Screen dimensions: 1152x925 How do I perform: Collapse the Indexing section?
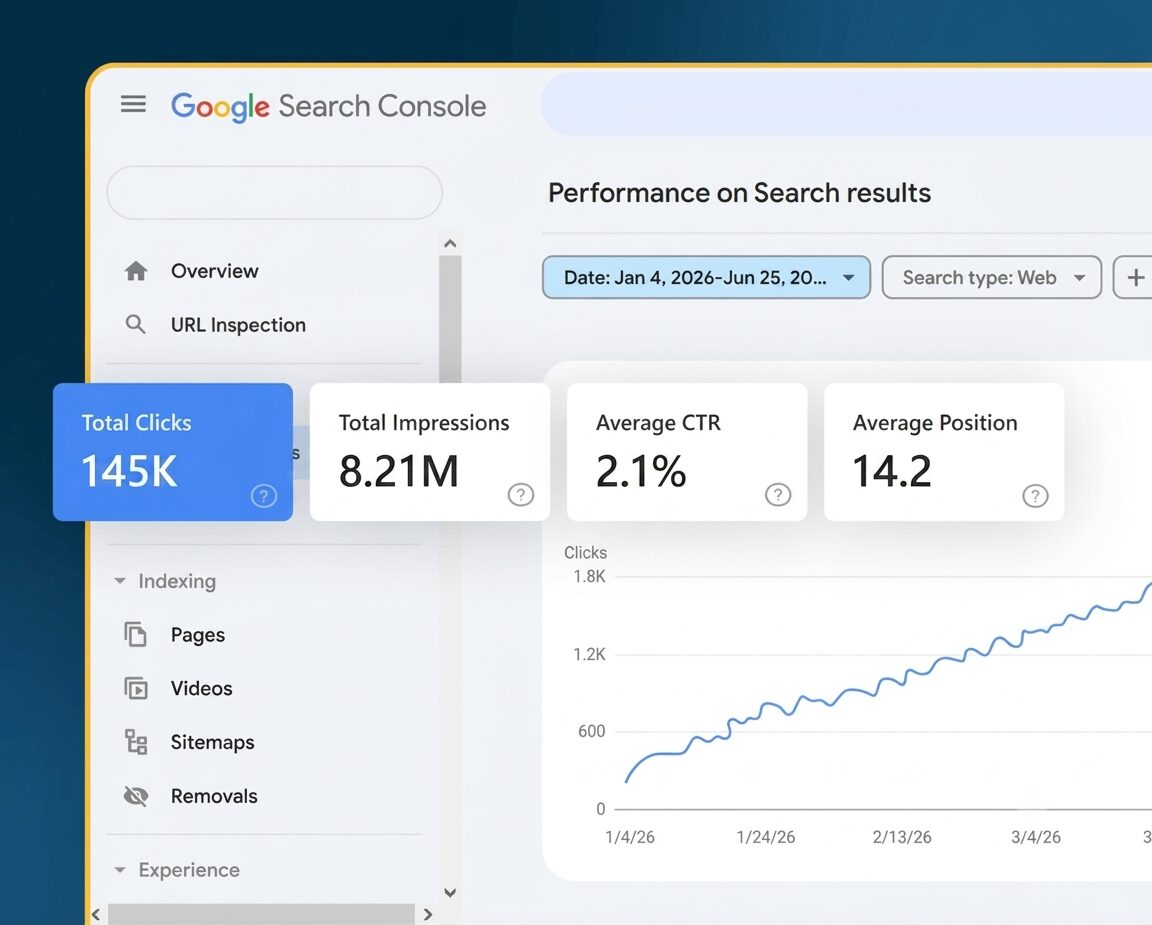point(120,581)
